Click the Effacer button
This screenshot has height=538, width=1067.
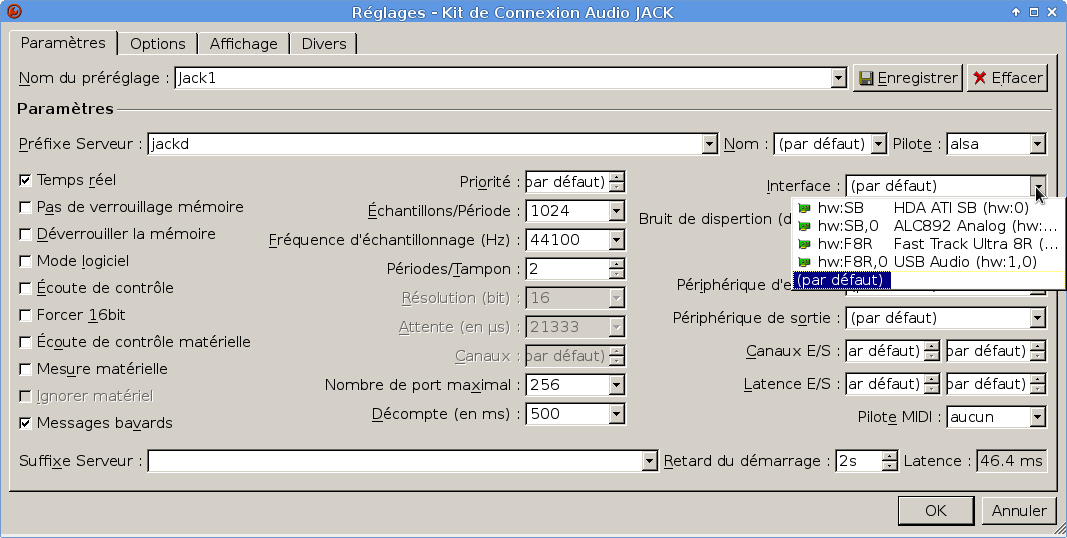(1007, 78)
